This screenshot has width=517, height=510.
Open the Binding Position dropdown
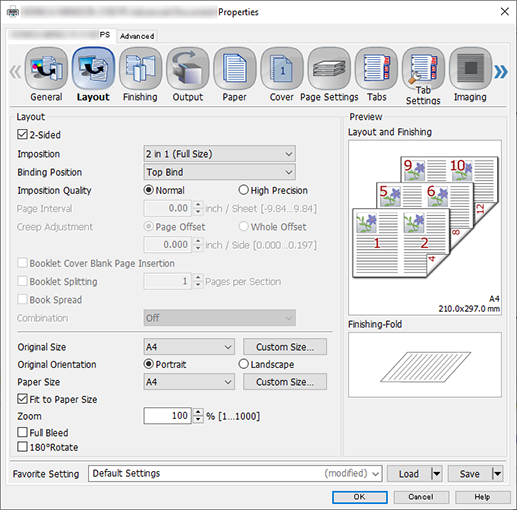(219, 172)
